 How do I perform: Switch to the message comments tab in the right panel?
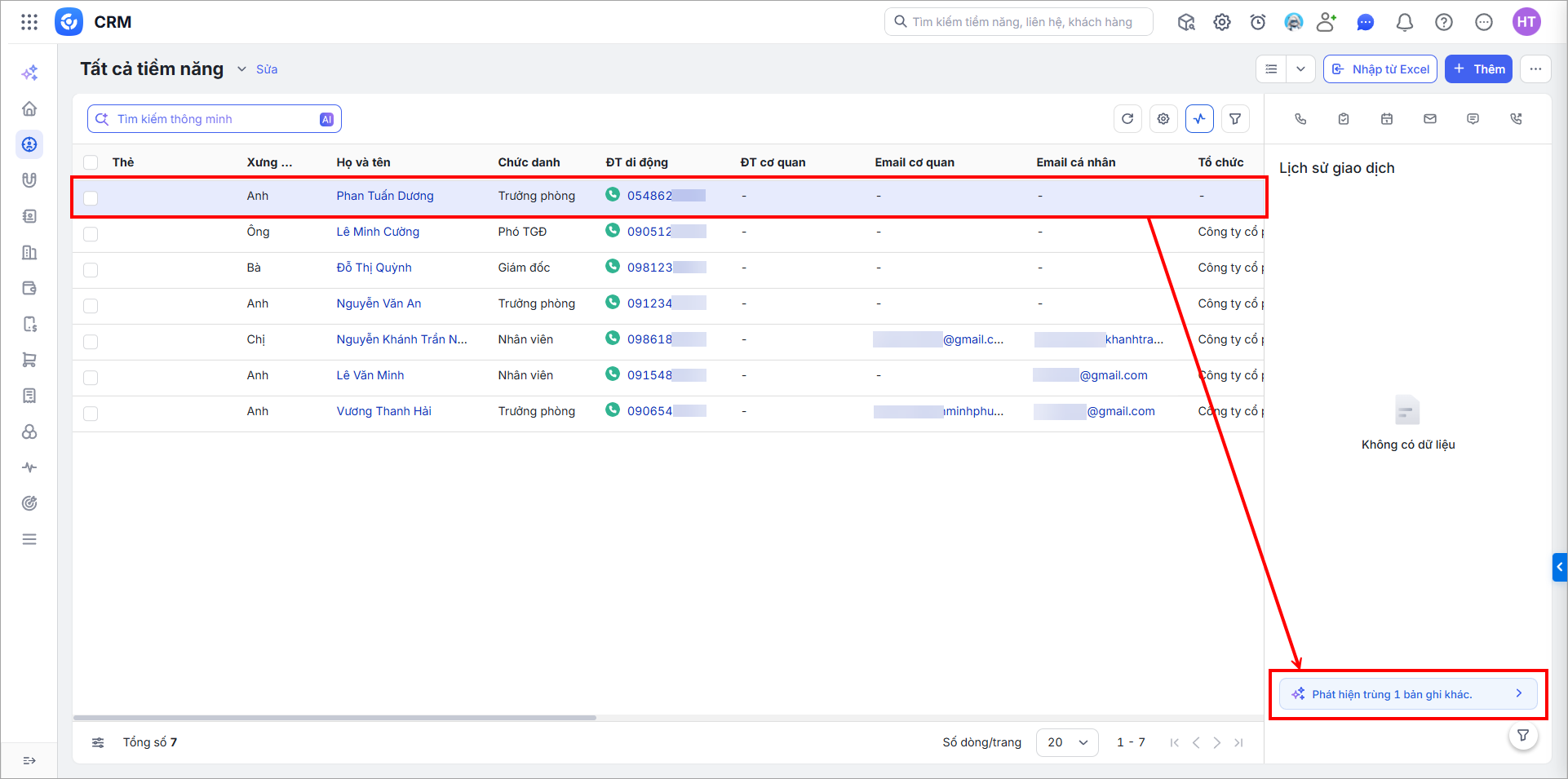1473,119
